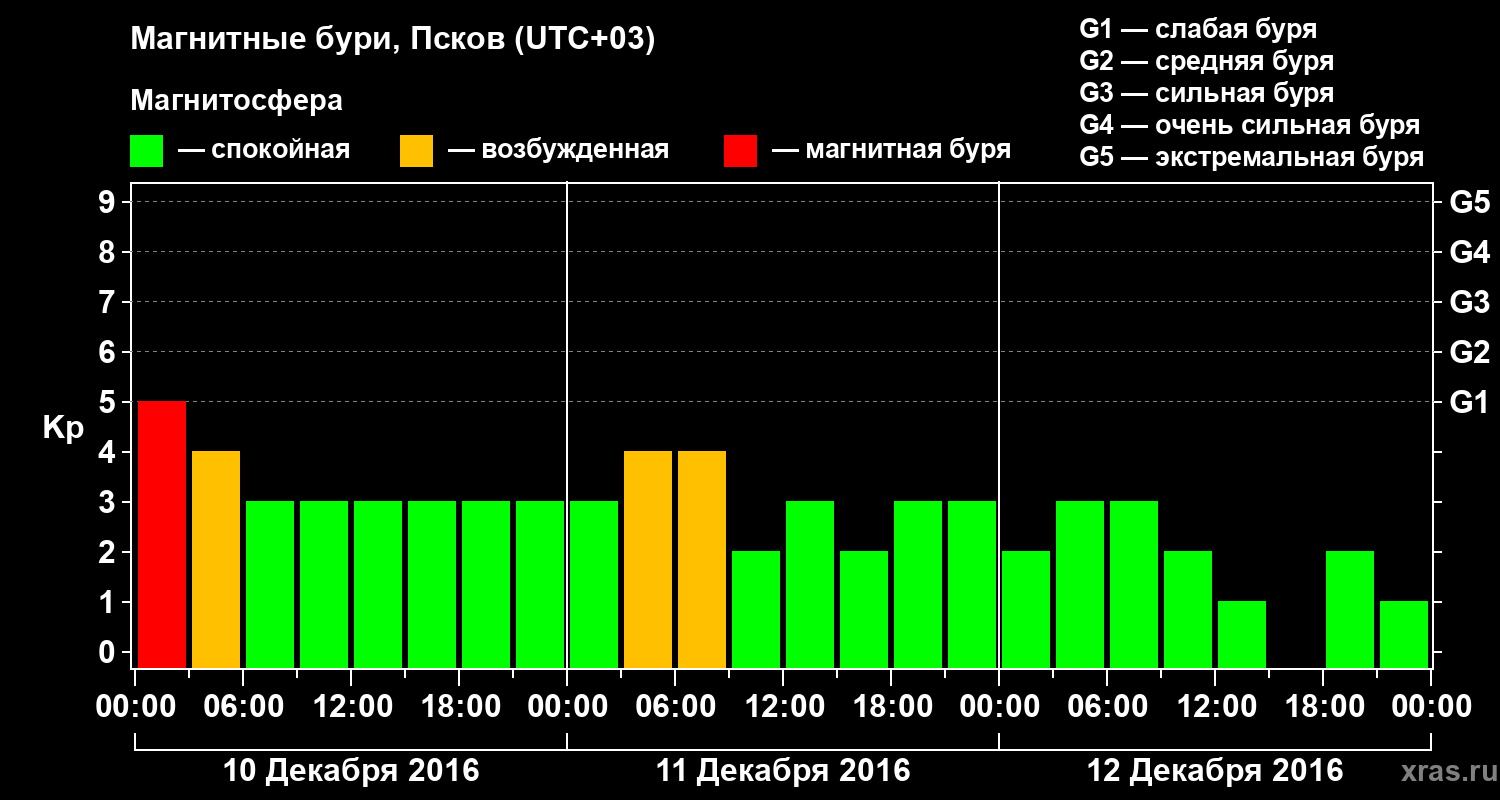Screen dimensions: 1500x800
Task: Select the 11 December 06:00–09:00 orange bar
Action: [x=702, y=559]
